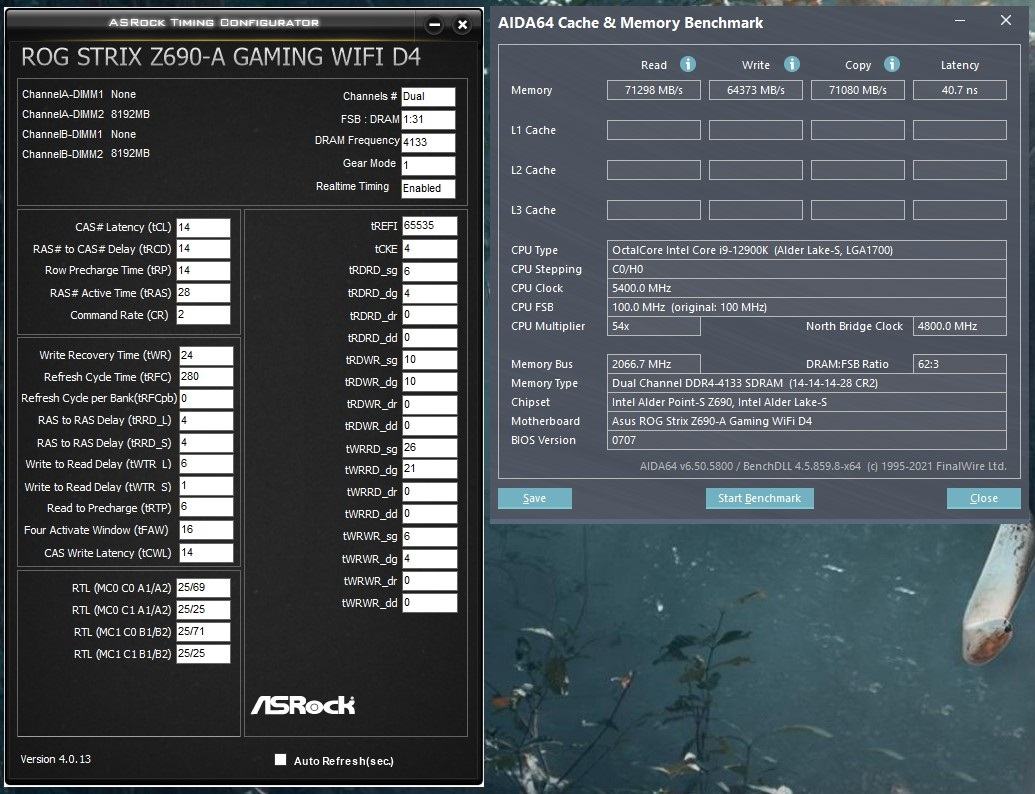Image resolution: width=1035 pixels, height=794 pixels.
Task: Click the Memory Type DDR4-4133 value
Action: coord(807,383)
